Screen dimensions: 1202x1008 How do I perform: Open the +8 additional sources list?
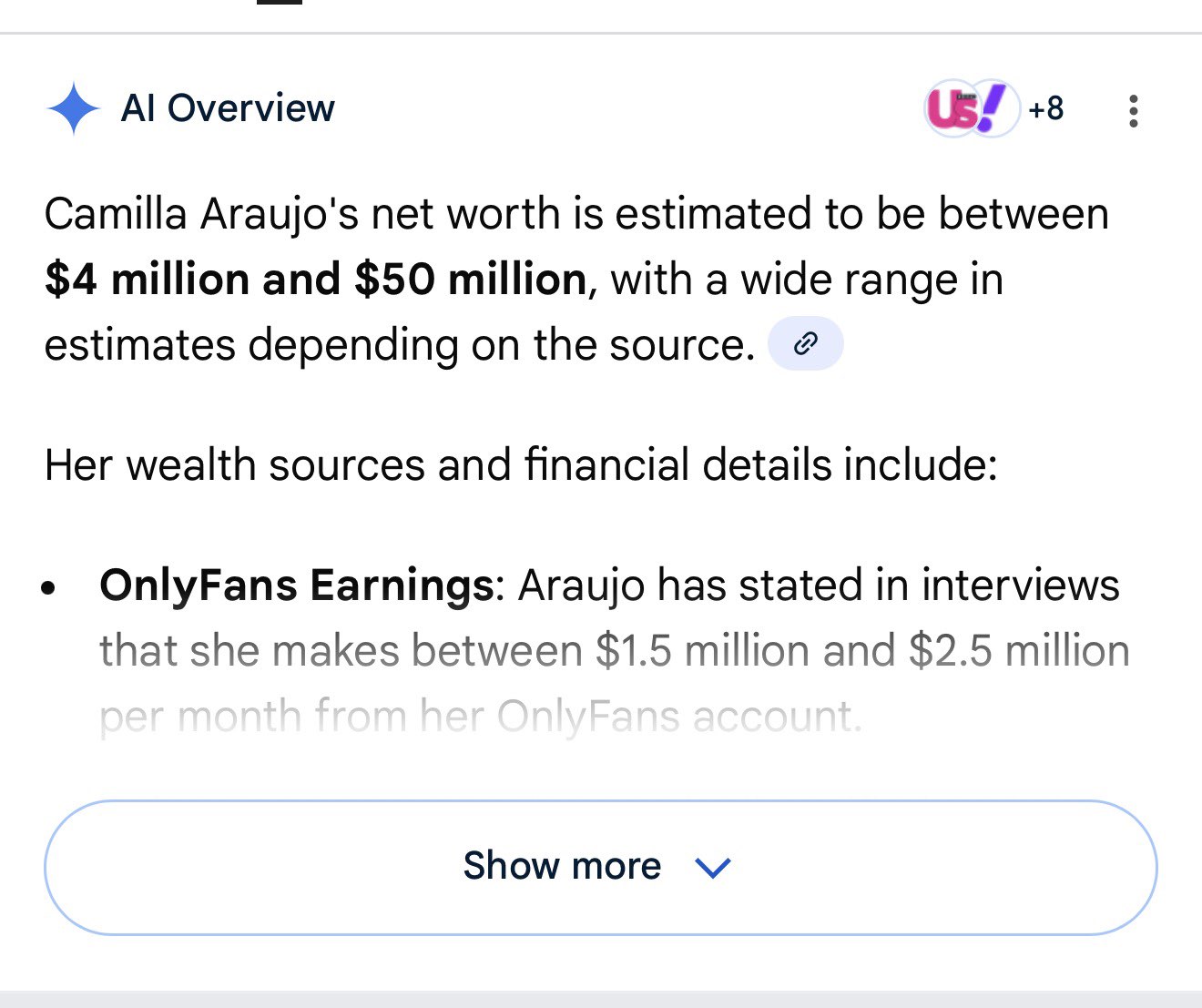(1045, 108)
